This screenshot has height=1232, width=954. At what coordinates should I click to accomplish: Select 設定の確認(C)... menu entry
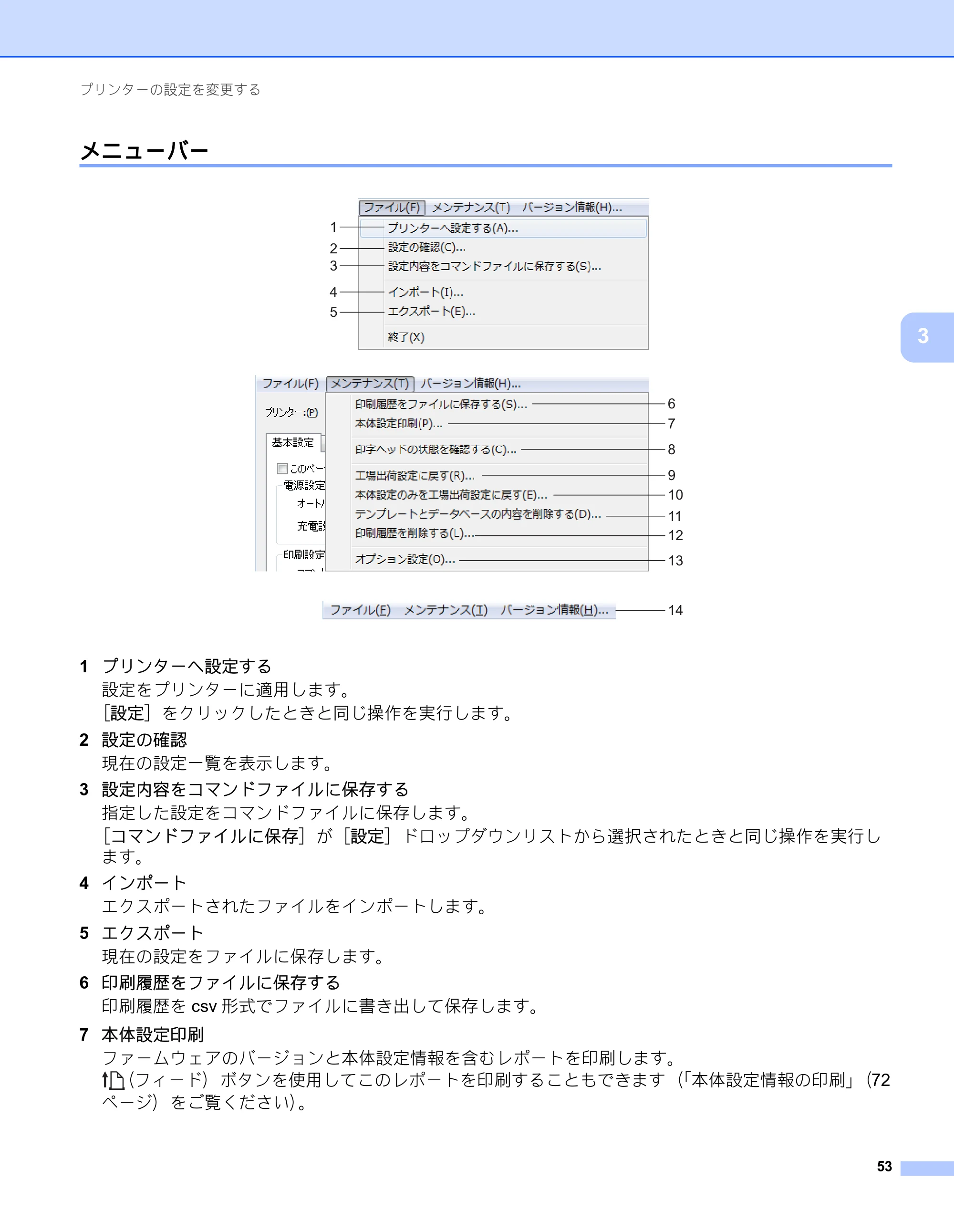click(x=427, y=248)
